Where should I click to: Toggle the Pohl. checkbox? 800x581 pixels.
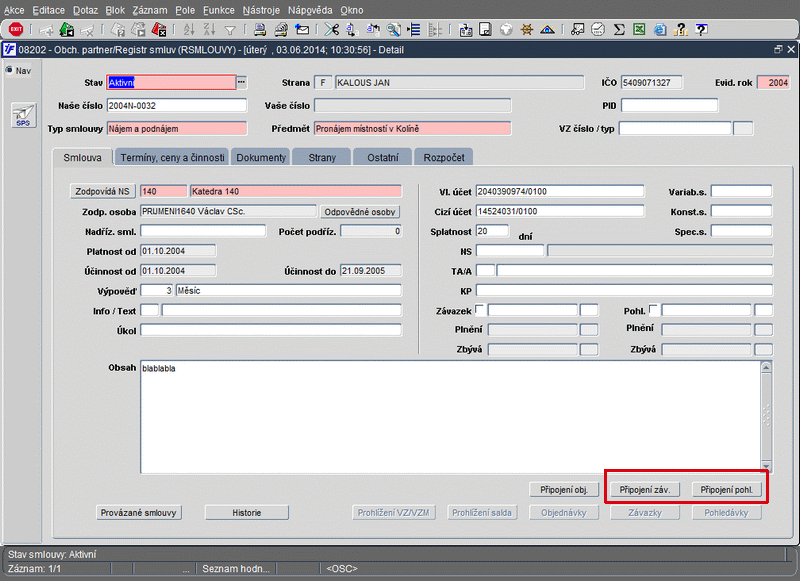(x=654, y=309)
